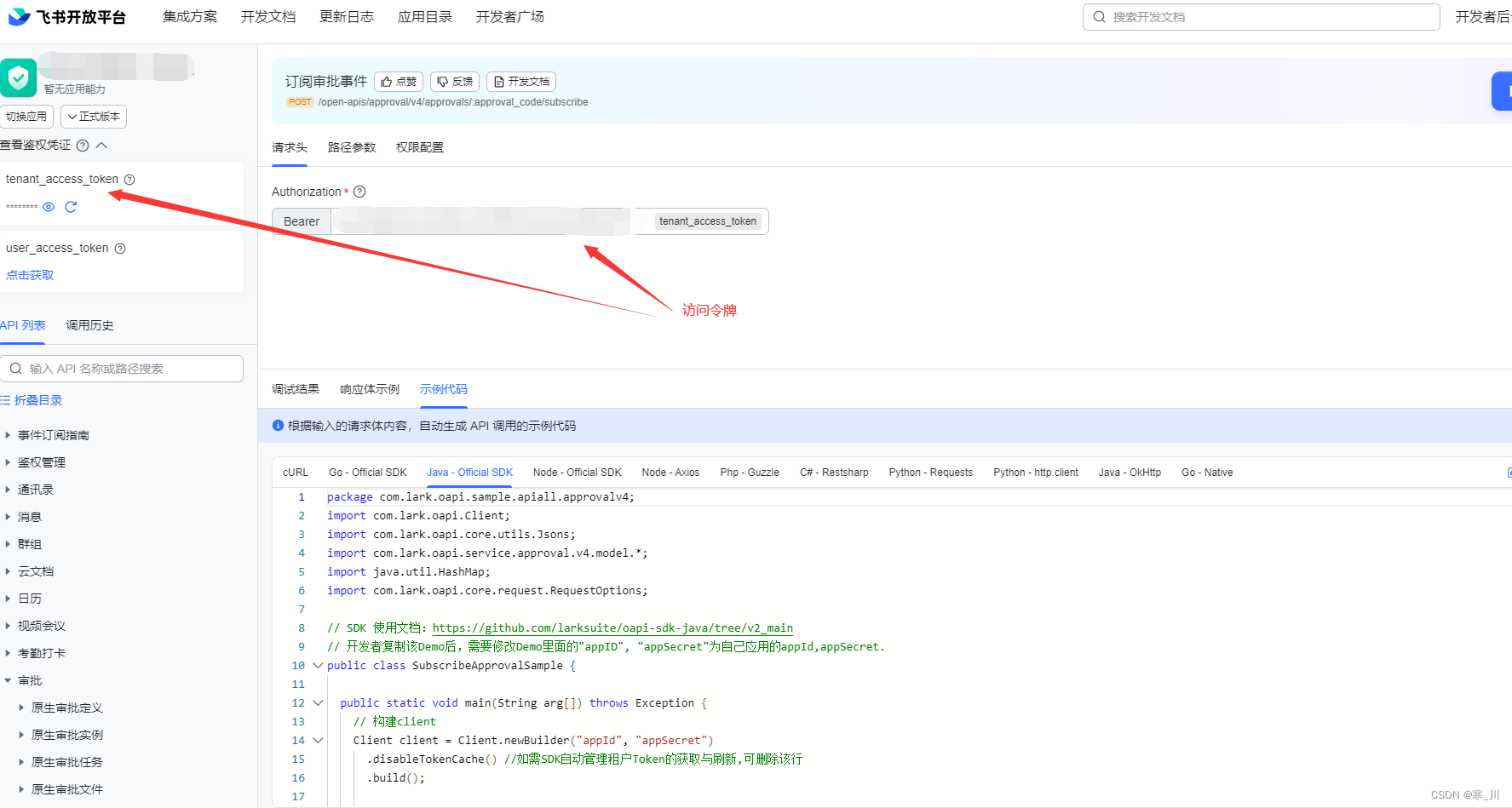
Task: Click the green shield app icon
Action: coord(18,77)
